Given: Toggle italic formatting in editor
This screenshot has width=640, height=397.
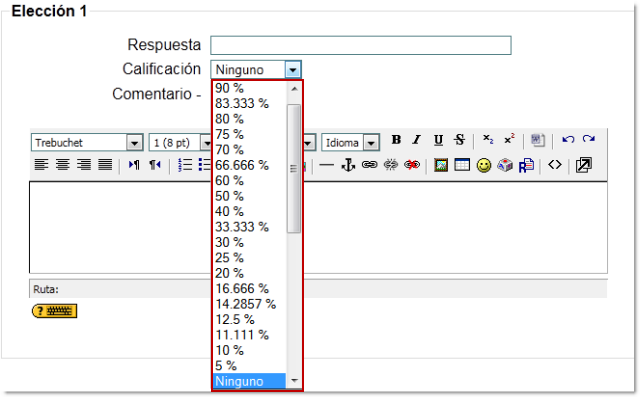Looking at the screenshot, I should tap(416, 140).
